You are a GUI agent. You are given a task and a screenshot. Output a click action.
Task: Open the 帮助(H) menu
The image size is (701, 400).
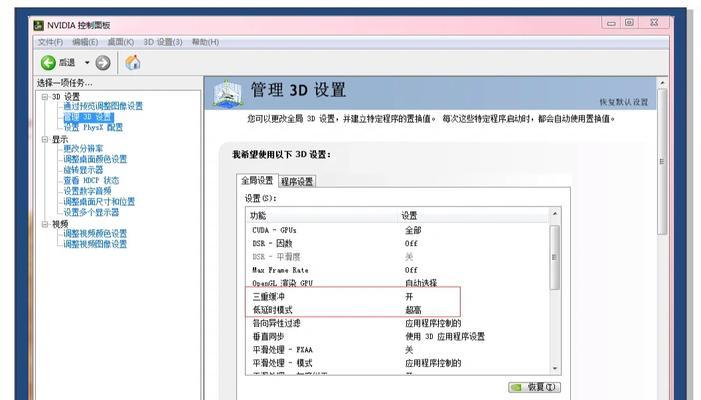205,42
